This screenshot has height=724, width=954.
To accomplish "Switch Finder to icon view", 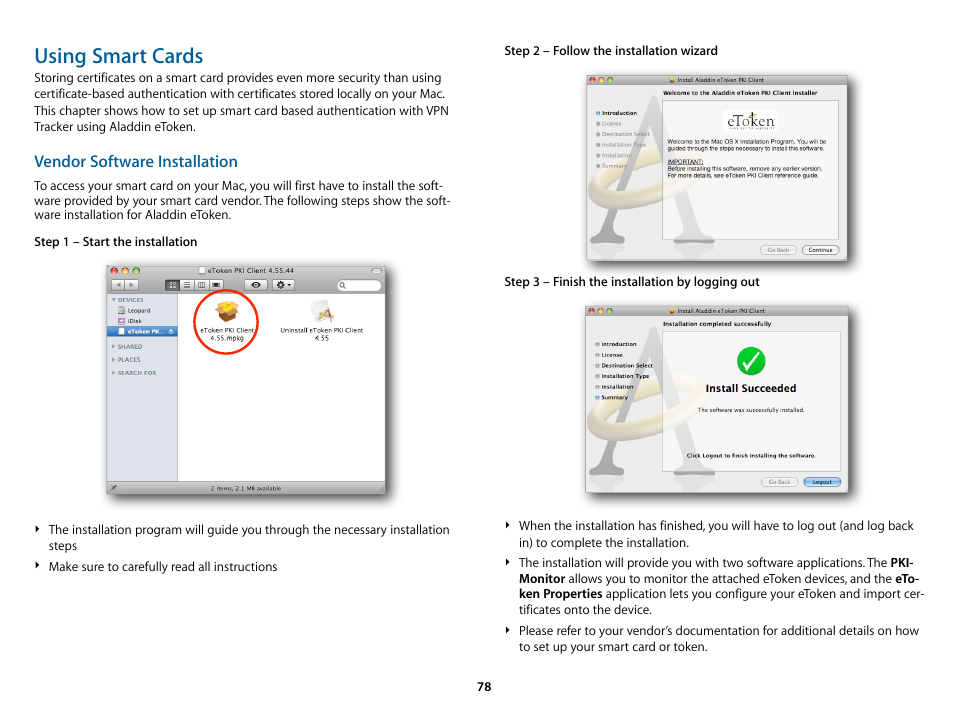I will (172, 285).
